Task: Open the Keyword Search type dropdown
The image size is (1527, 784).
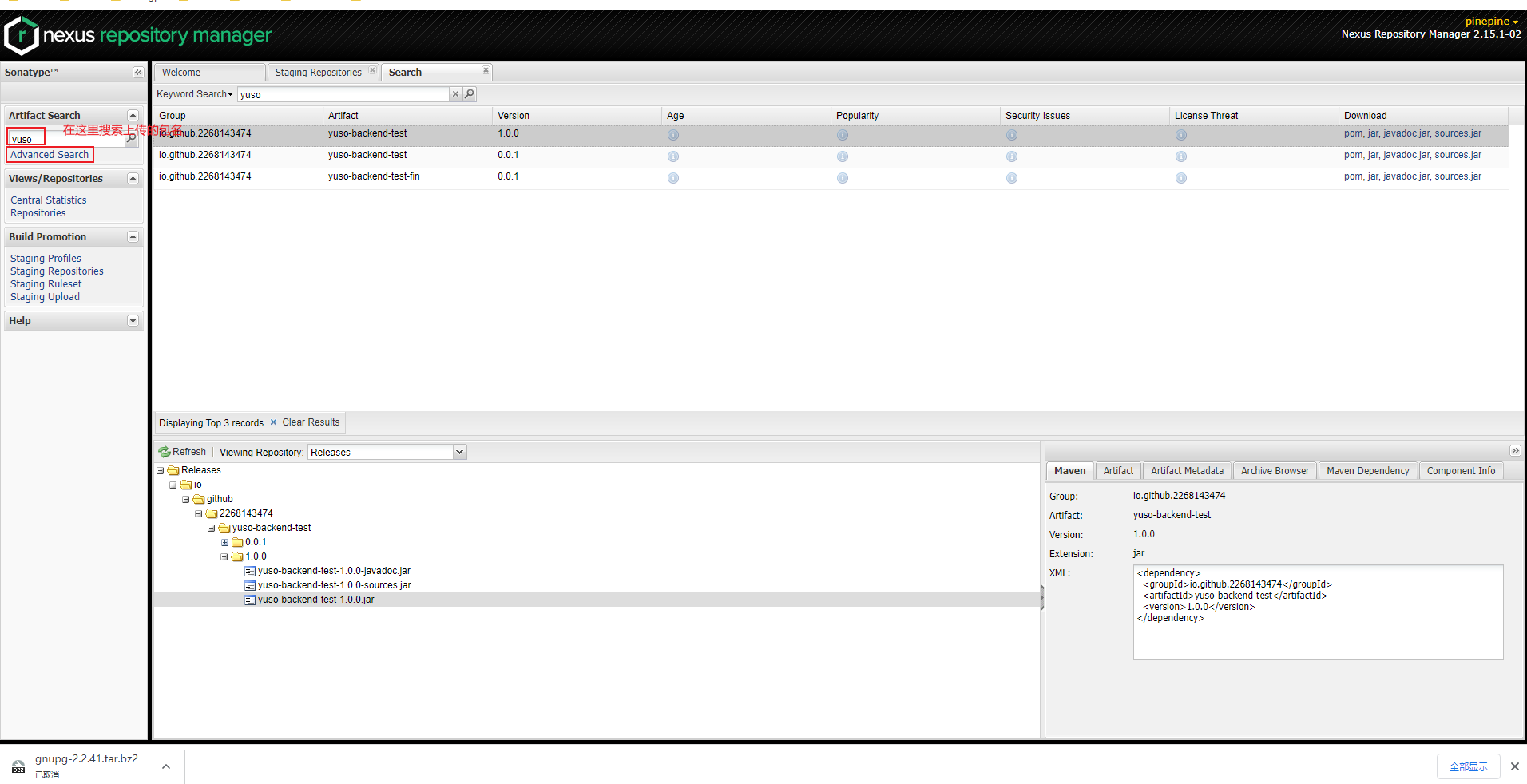Action: [x=195, y=94]
